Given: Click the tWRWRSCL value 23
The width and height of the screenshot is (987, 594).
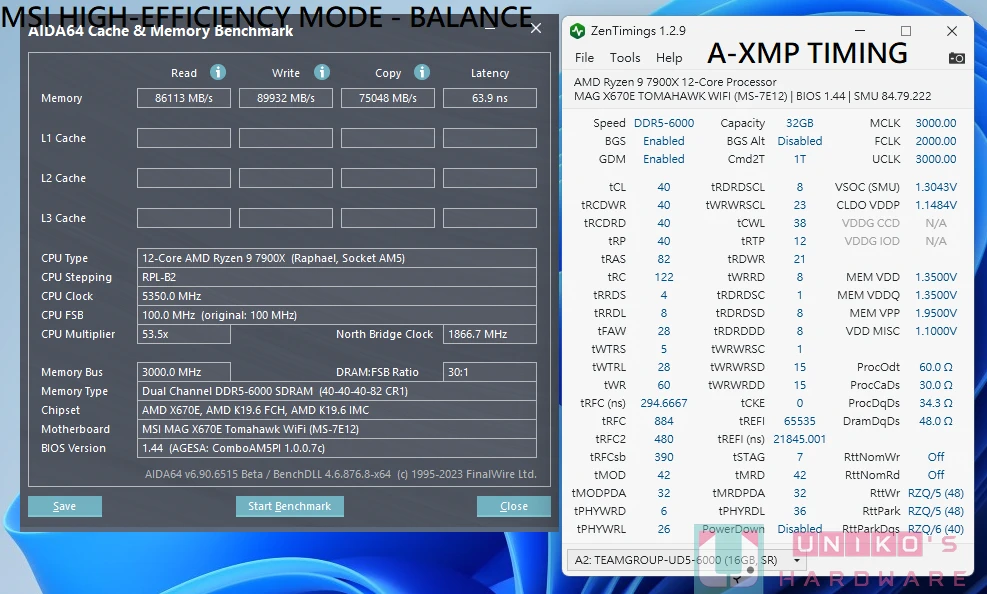Looking at the screenshot, I should click(x=799, y=205).
